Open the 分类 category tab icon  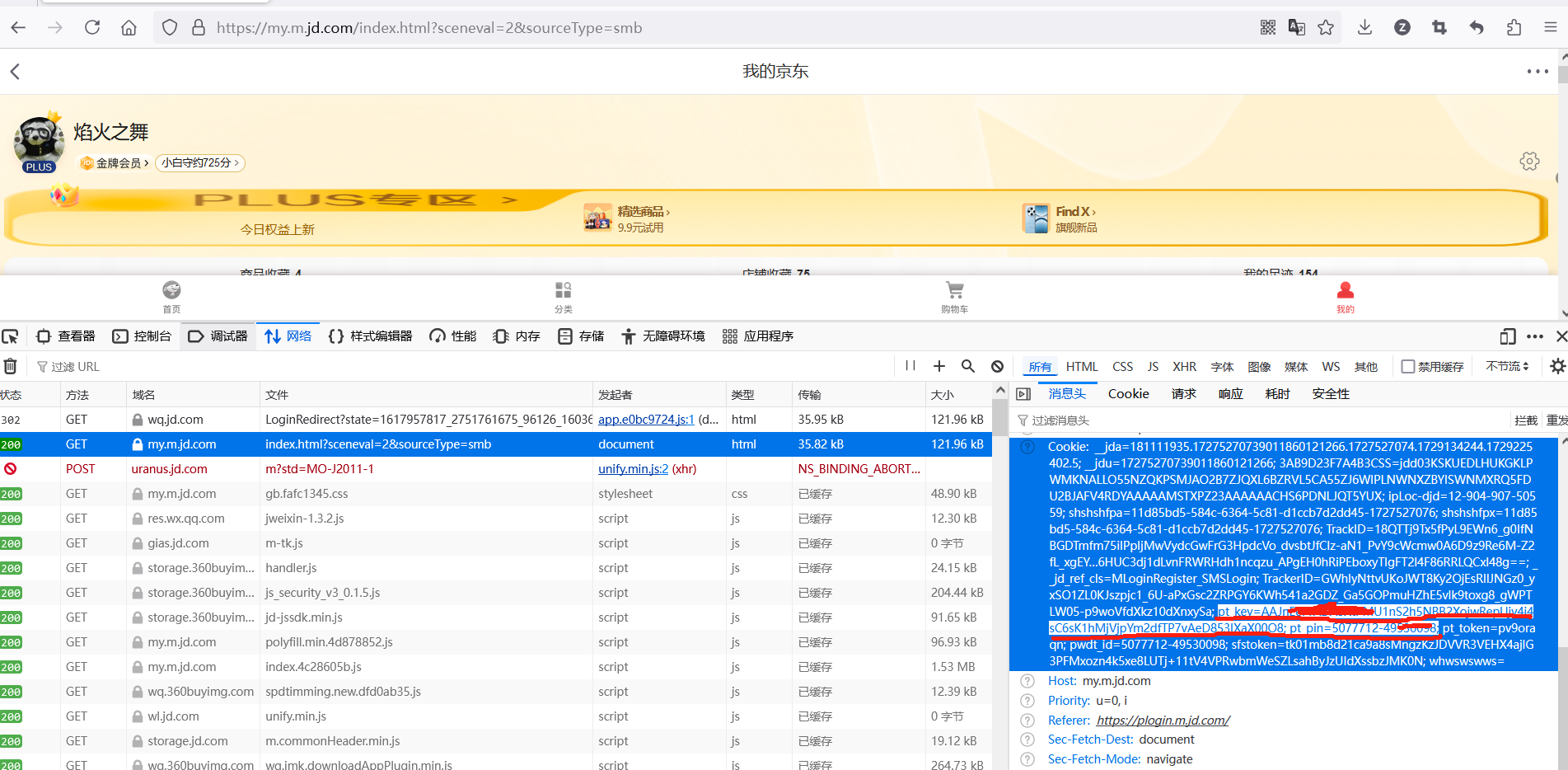564,297
